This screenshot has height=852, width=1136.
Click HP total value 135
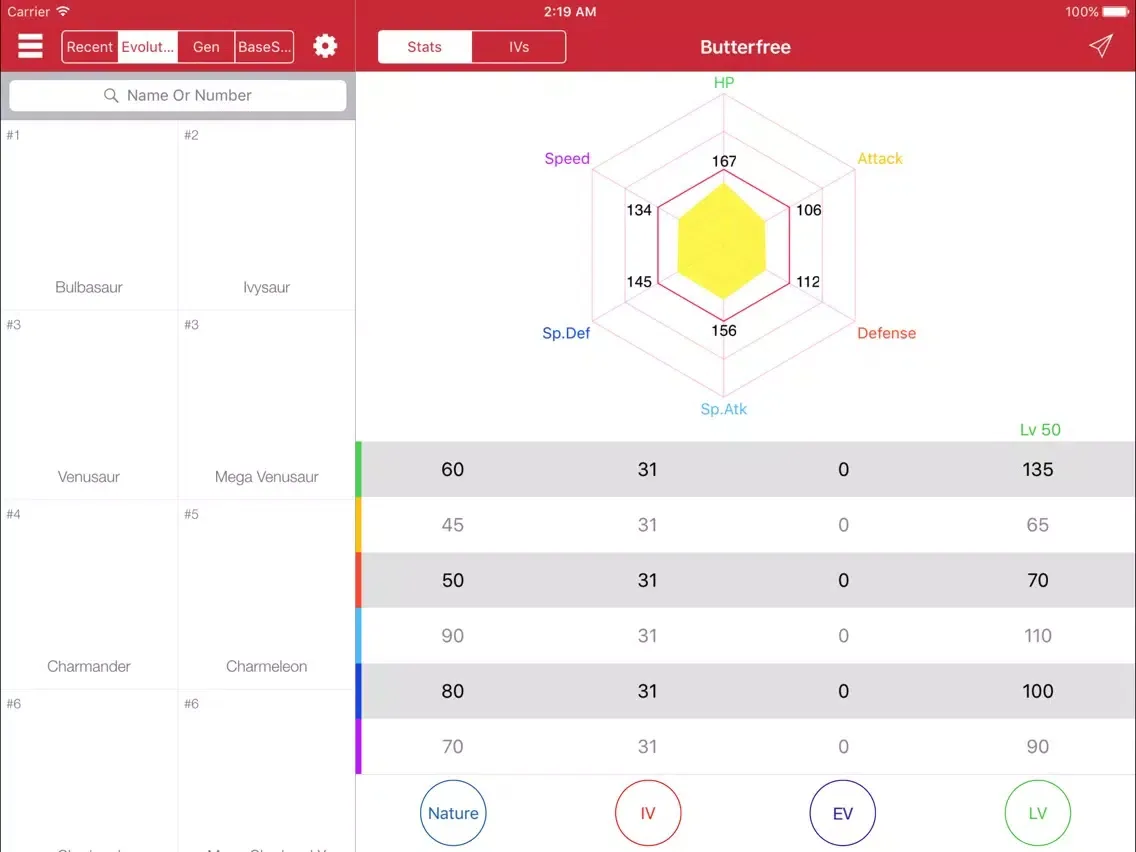(x=1037, y=469)
